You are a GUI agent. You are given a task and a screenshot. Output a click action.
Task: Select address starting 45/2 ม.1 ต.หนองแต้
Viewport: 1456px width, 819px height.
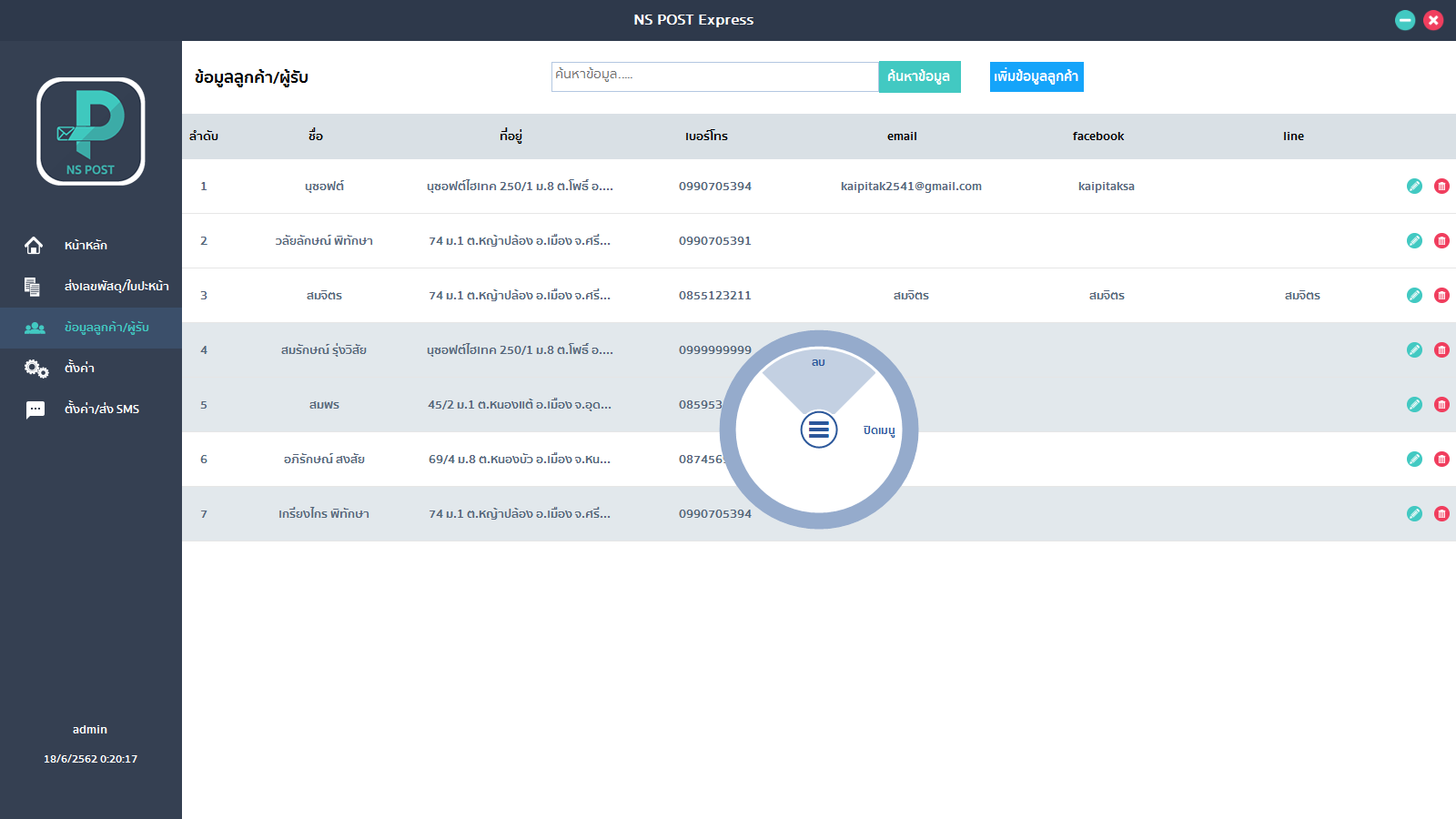[520, 404]
